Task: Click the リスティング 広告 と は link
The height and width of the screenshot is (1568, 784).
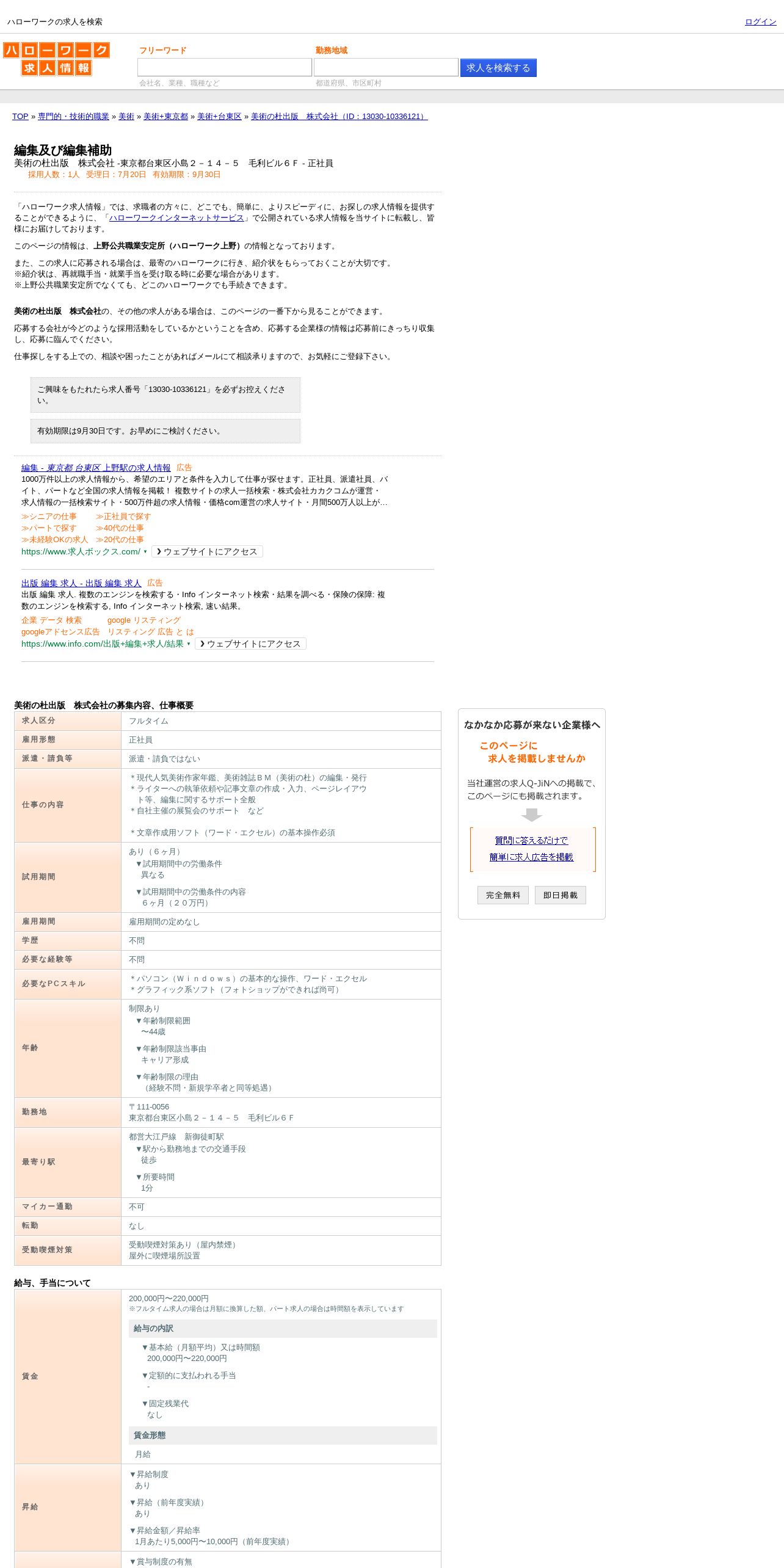Action: click(x=151, y=632)
